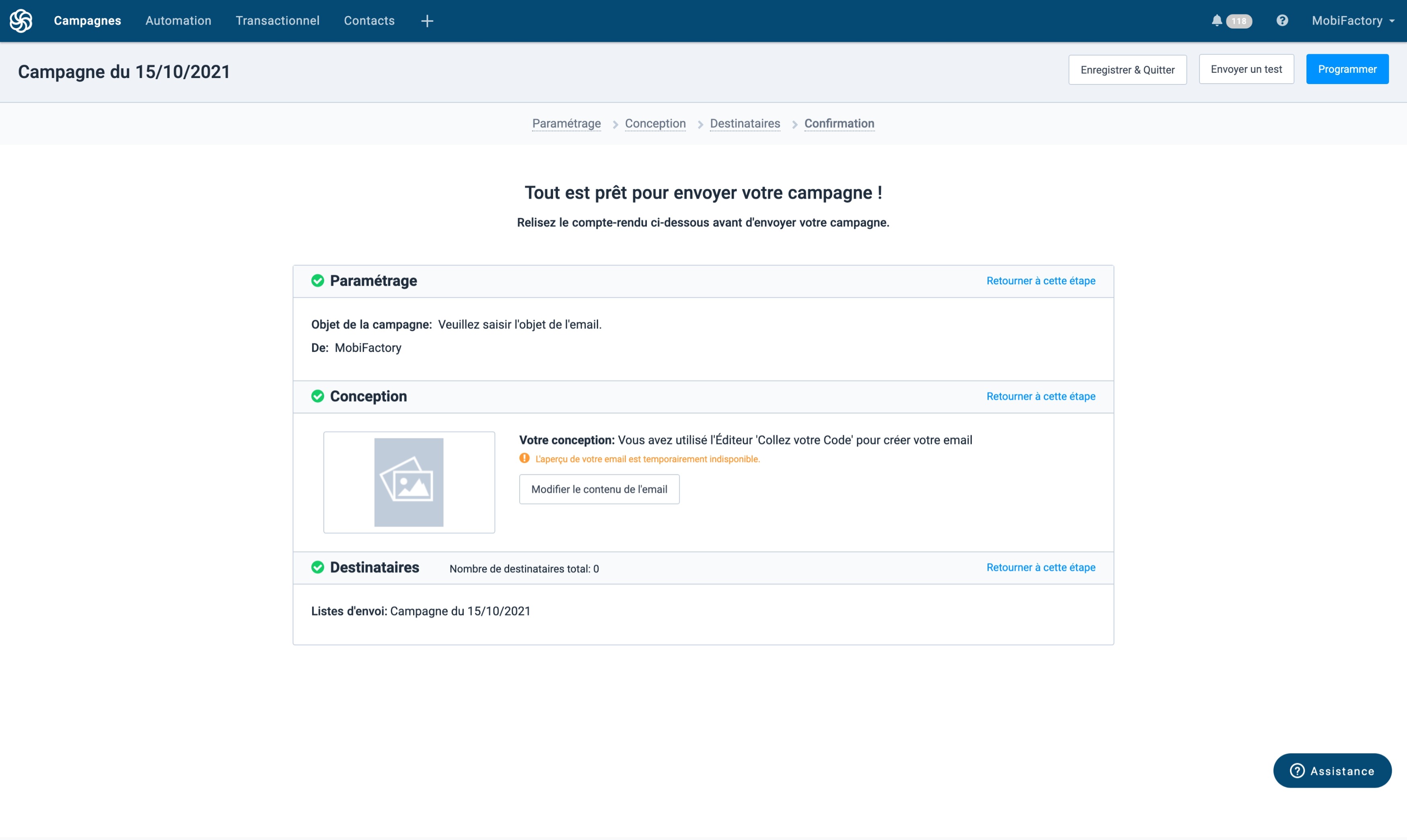Click the email preview placeholder thumbnail
Screen dimensions: 1407x840
(x=409, y=482)
